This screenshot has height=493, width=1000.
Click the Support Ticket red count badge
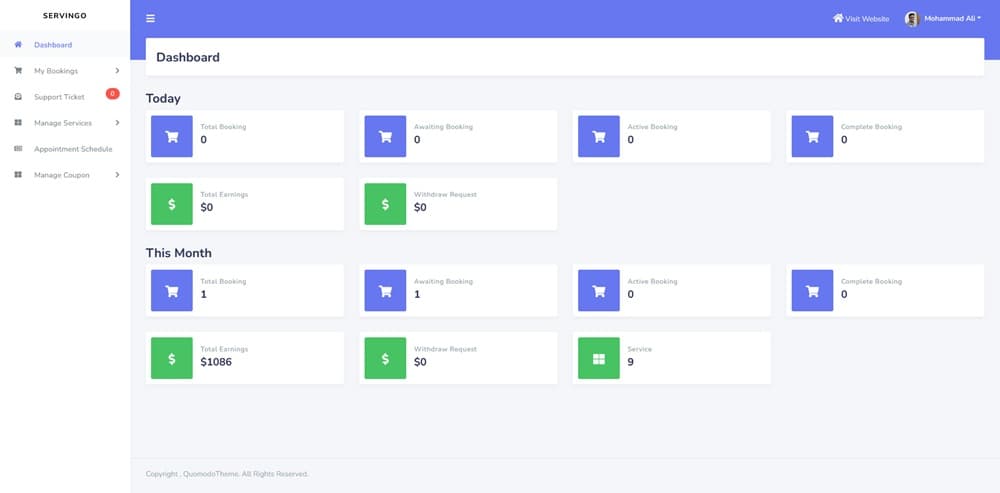[112, 94]
